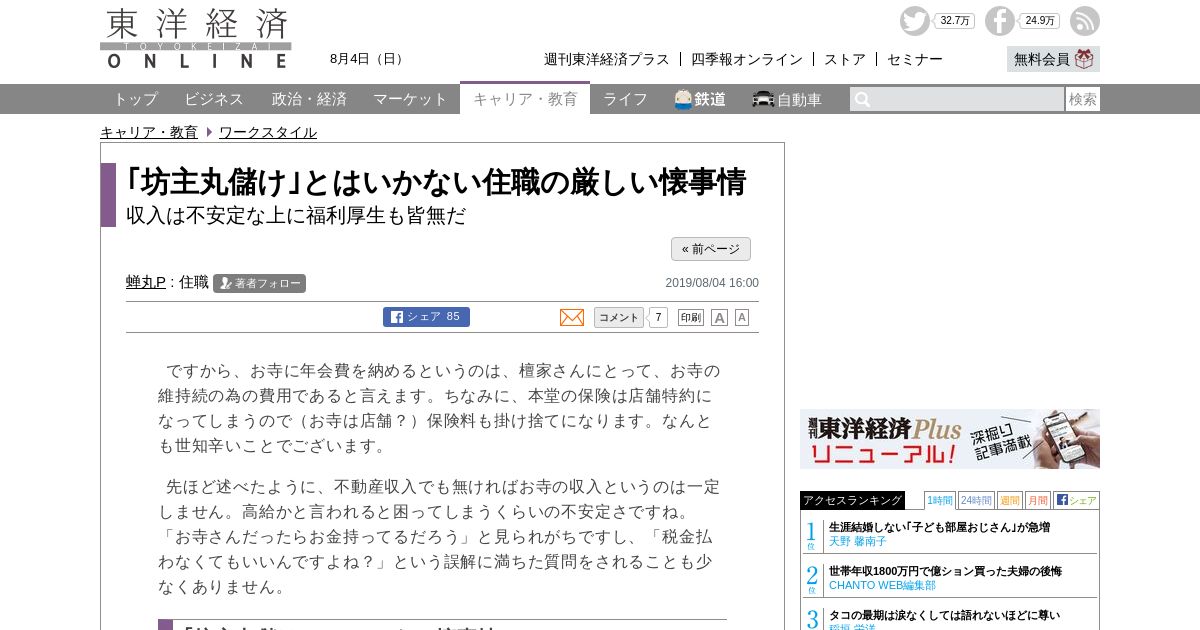Open author 天野 馨南子 link

click(858, 541)
